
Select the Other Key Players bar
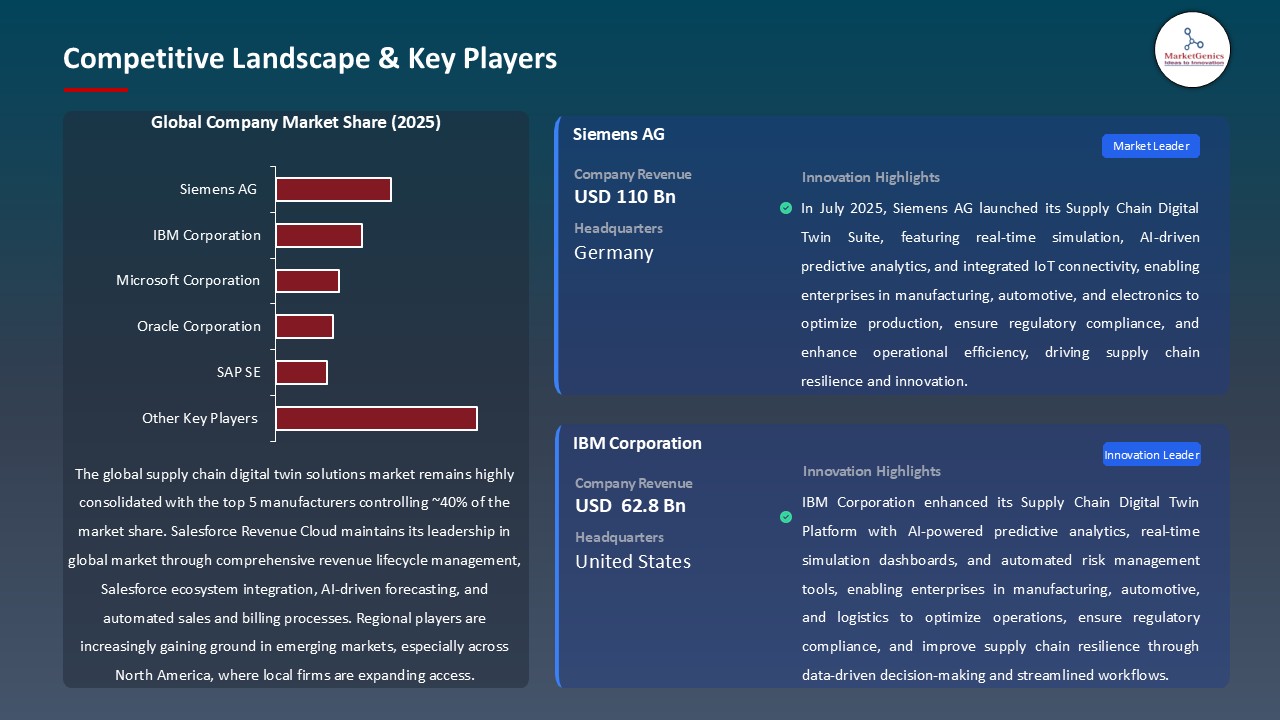(x=376, y=418)
